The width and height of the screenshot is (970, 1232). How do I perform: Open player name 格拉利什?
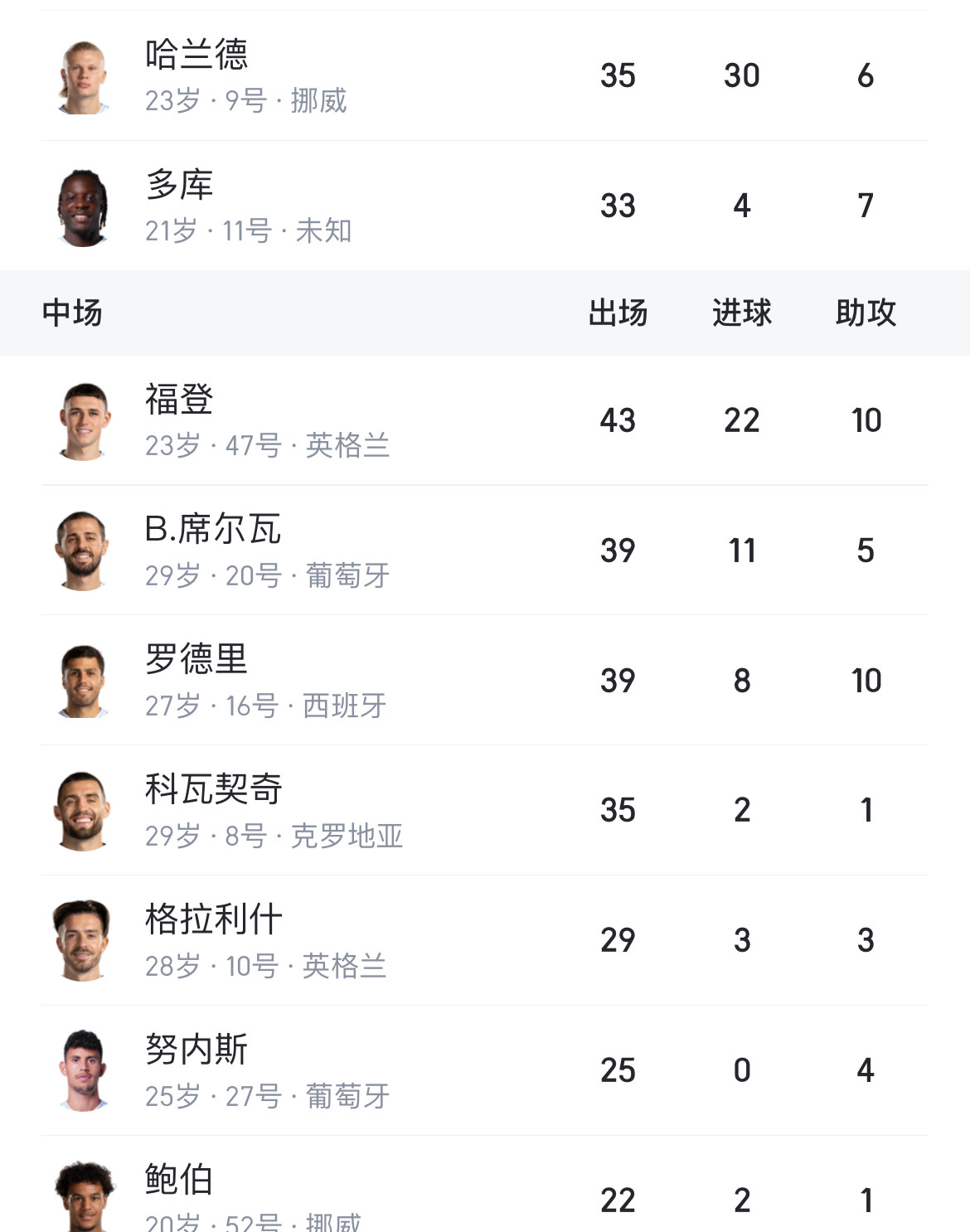click(x=213, y=919)
